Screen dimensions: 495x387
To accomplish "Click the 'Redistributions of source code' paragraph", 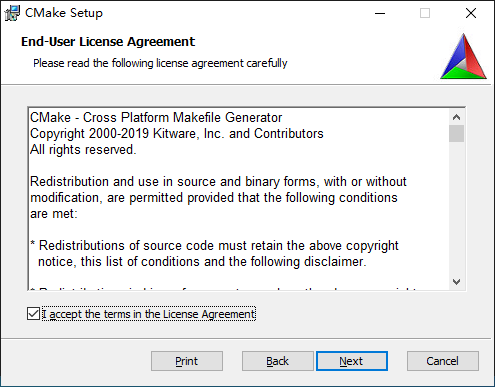I will (215, 254).
